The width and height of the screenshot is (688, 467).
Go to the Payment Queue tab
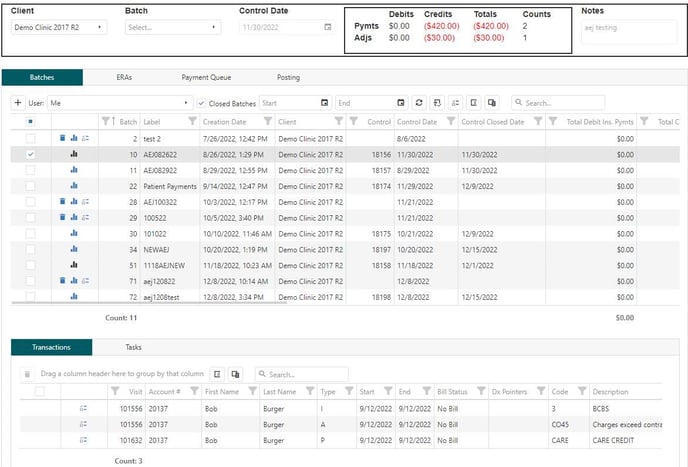pyautogui.click(x=206, y=77)
